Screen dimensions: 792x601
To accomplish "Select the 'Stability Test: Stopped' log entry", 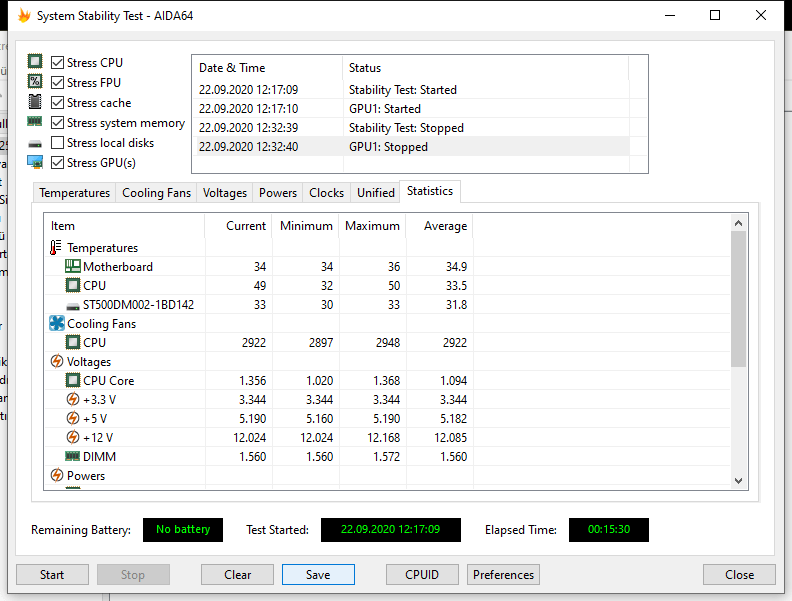I will (411, 128).
